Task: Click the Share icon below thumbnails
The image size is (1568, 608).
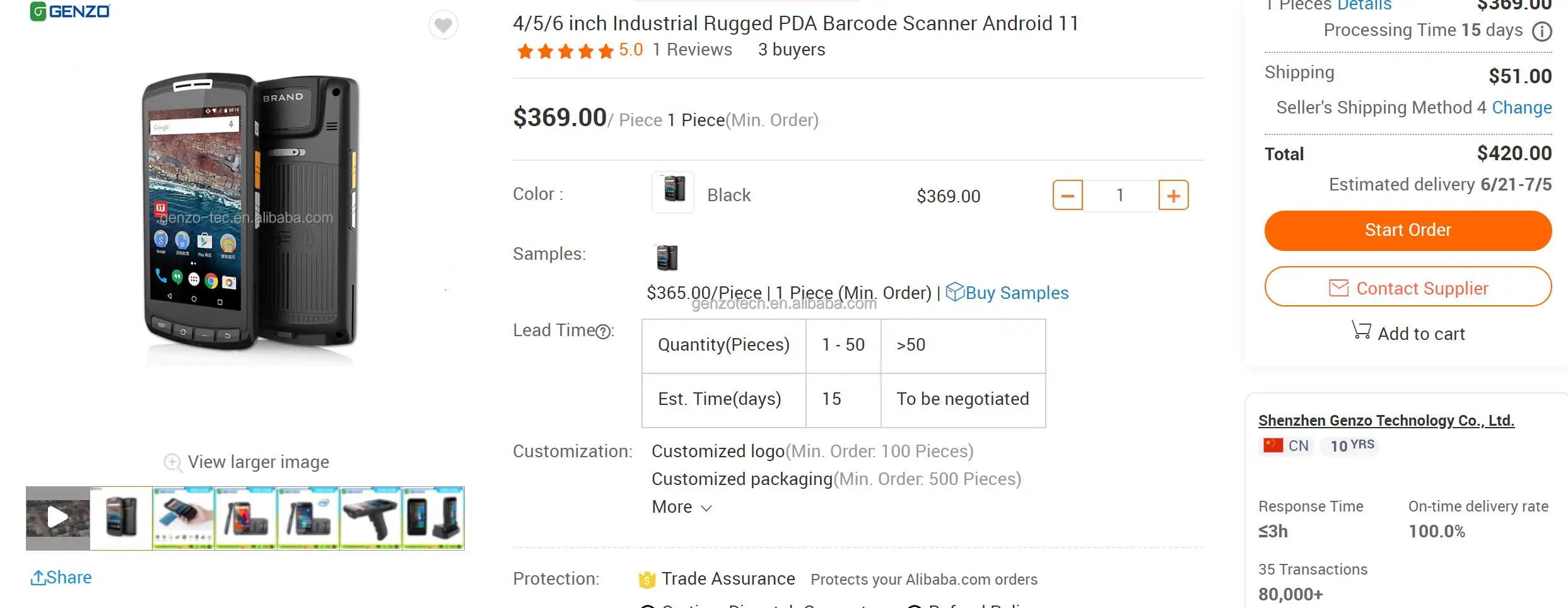Action: [38, 576]
